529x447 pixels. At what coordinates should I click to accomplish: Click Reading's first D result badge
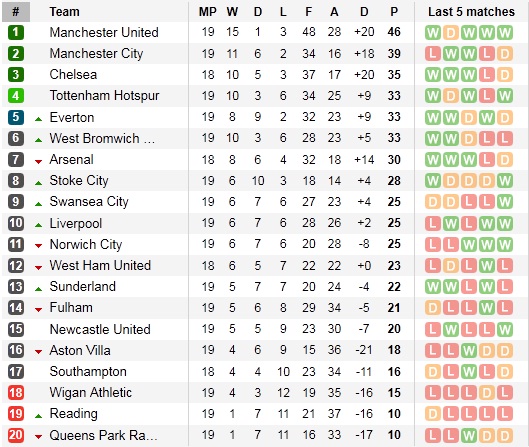click(433, 414)
